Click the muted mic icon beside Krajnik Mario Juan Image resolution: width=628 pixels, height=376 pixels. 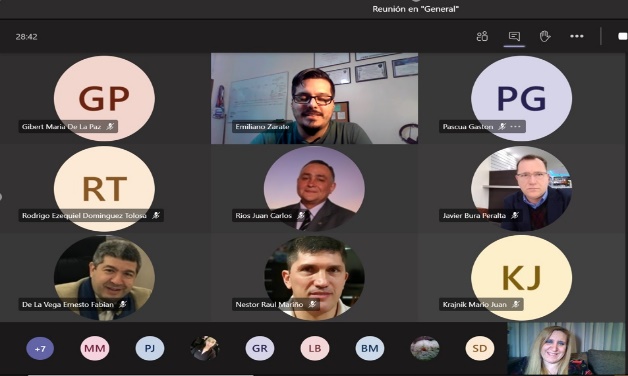(516, 304)
